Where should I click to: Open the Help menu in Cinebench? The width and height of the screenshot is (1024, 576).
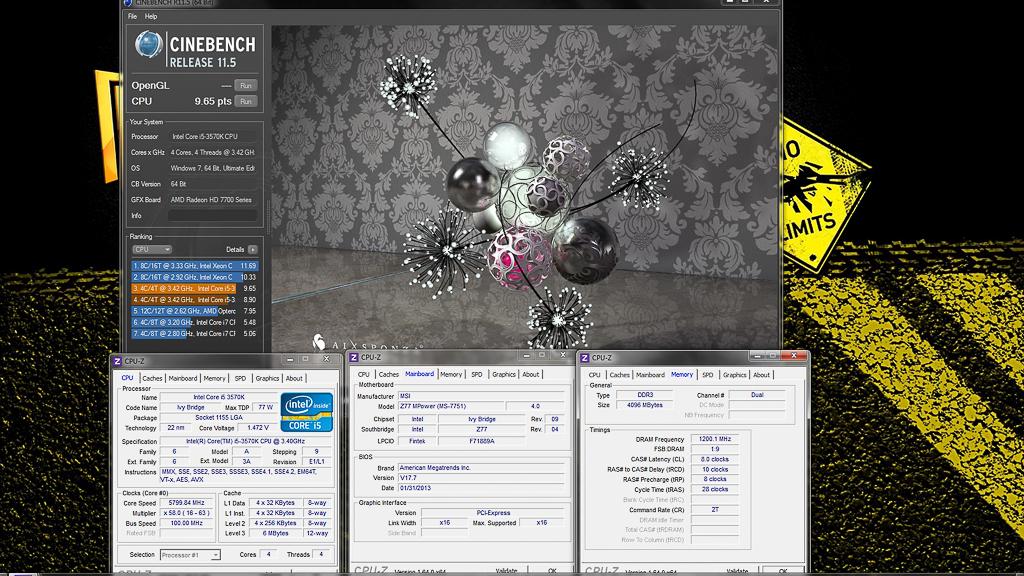coord(151,16)
